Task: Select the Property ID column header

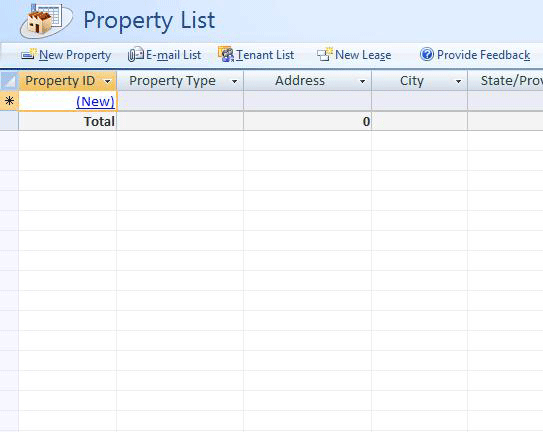Action: [68, 81]
